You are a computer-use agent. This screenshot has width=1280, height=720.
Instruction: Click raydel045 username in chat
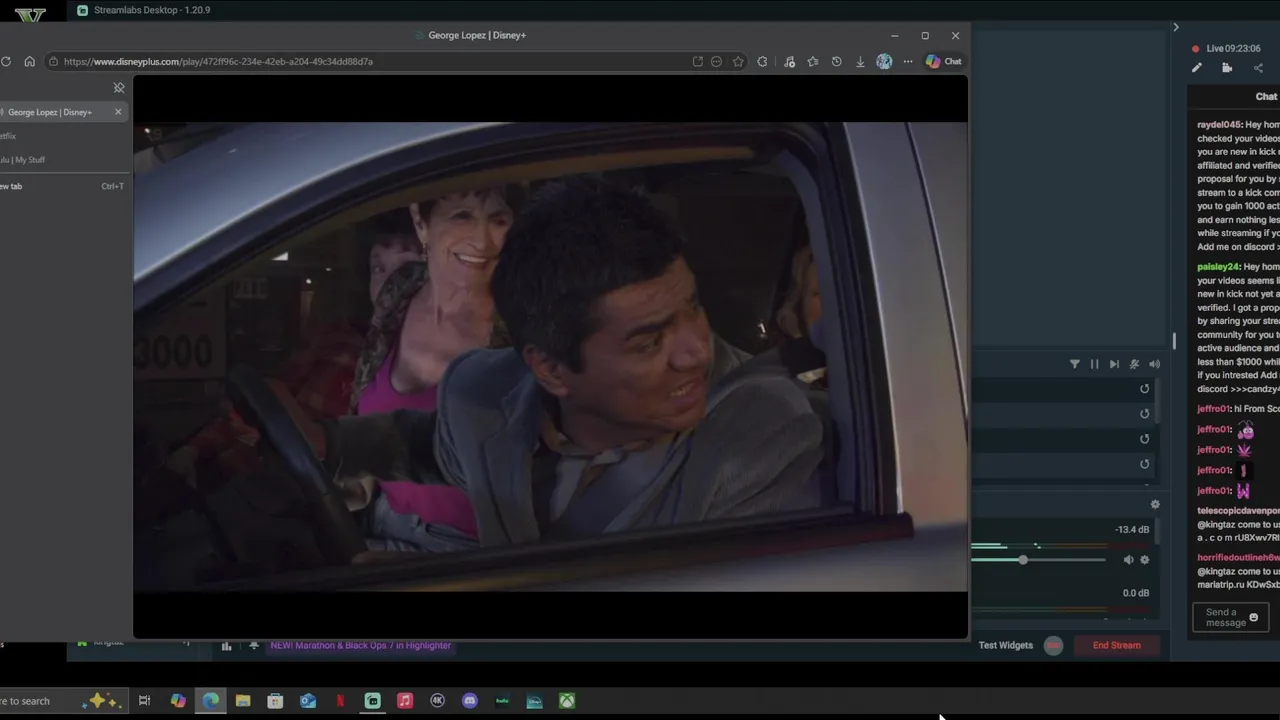(1218, 125)
